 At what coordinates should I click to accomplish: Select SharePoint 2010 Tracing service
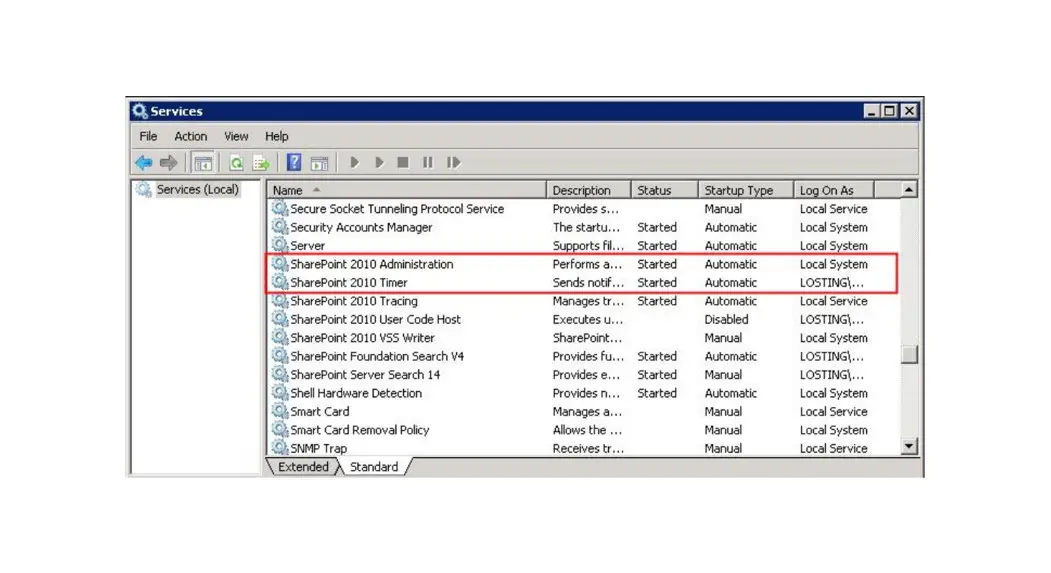353,301
